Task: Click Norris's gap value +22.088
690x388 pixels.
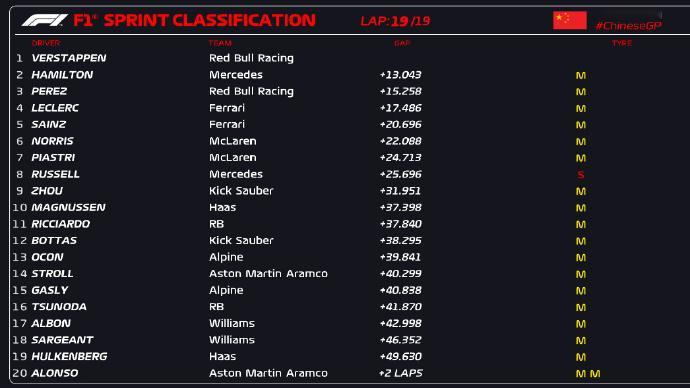Action: click(400, 141)
